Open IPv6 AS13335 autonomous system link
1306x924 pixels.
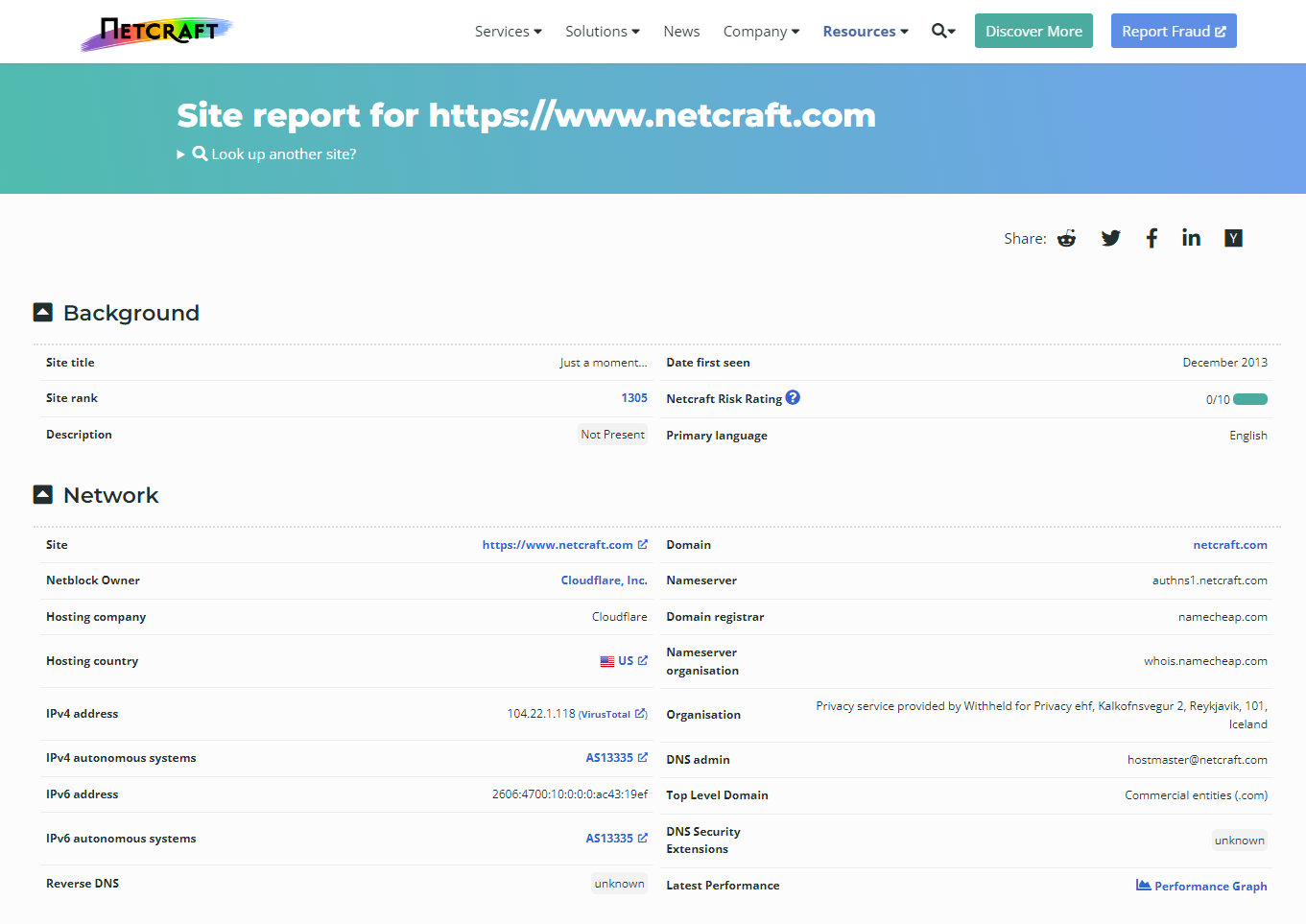[617, 839]
